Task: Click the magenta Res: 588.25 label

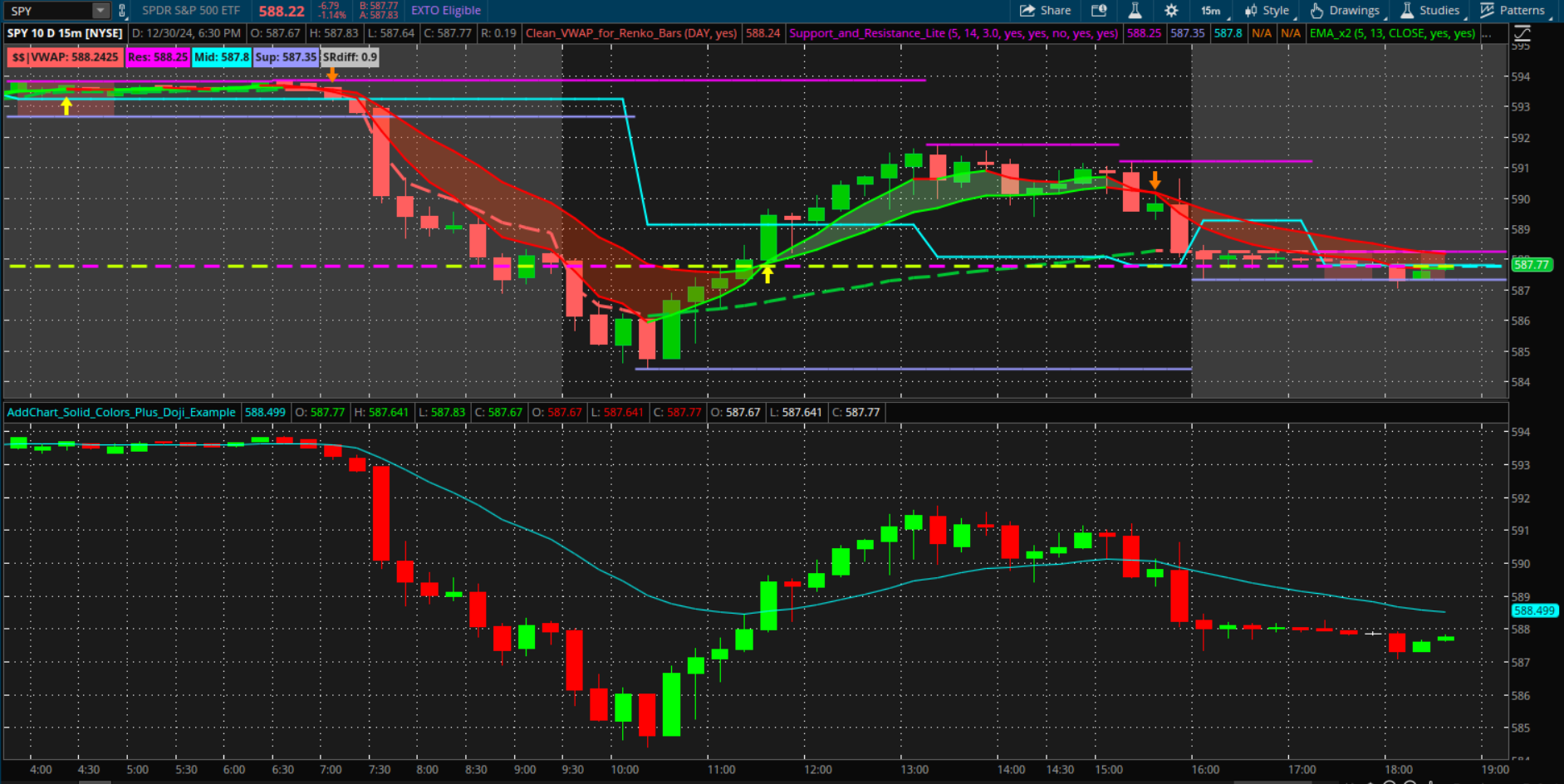Action: coord(158,57)
